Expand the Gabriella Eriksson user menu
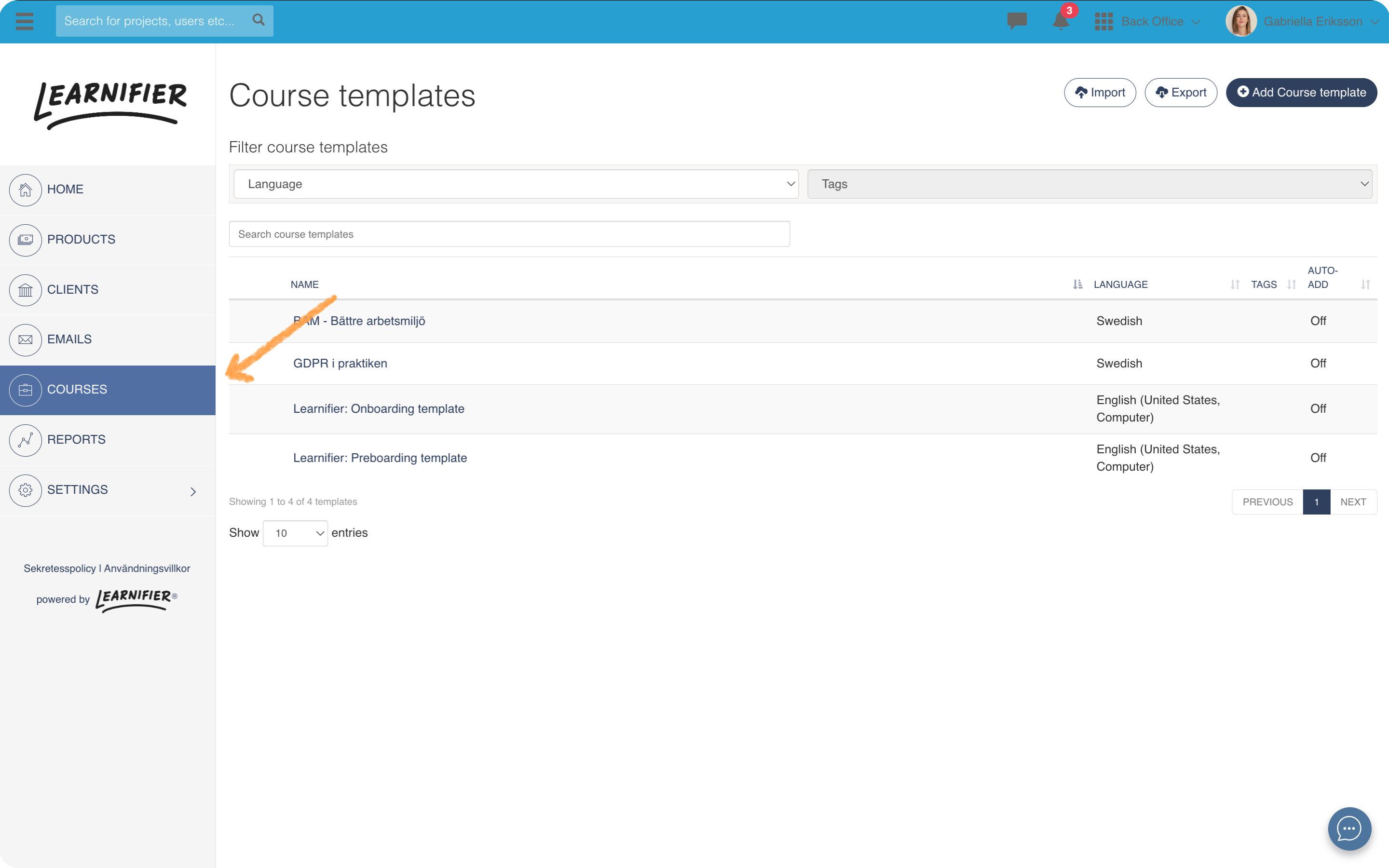 point(1375,22)
